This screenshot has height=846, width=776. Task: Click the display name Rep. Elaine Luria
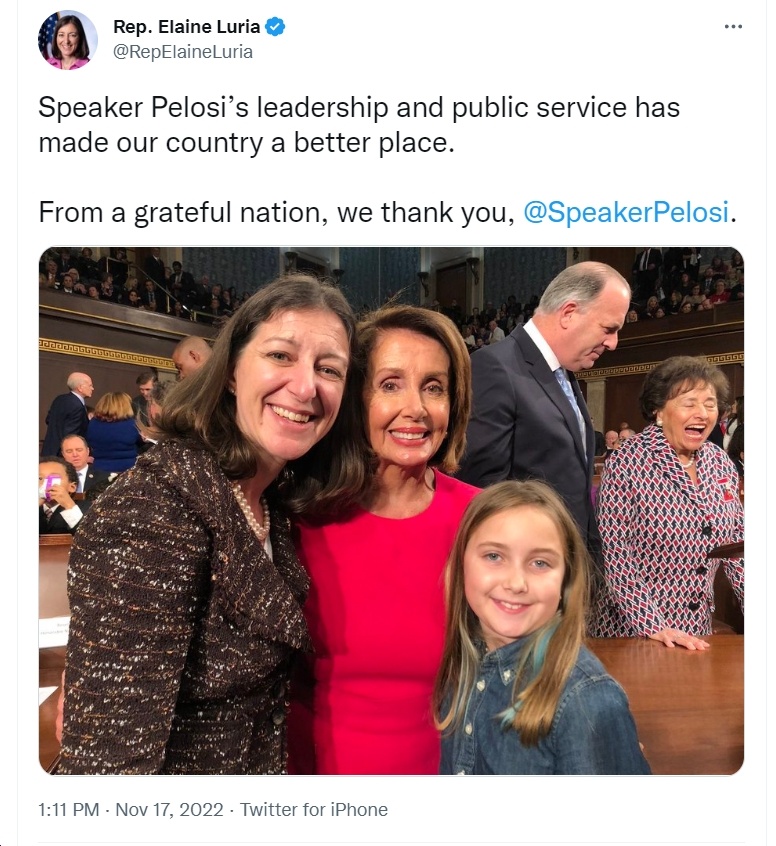[x=187, y=26]
